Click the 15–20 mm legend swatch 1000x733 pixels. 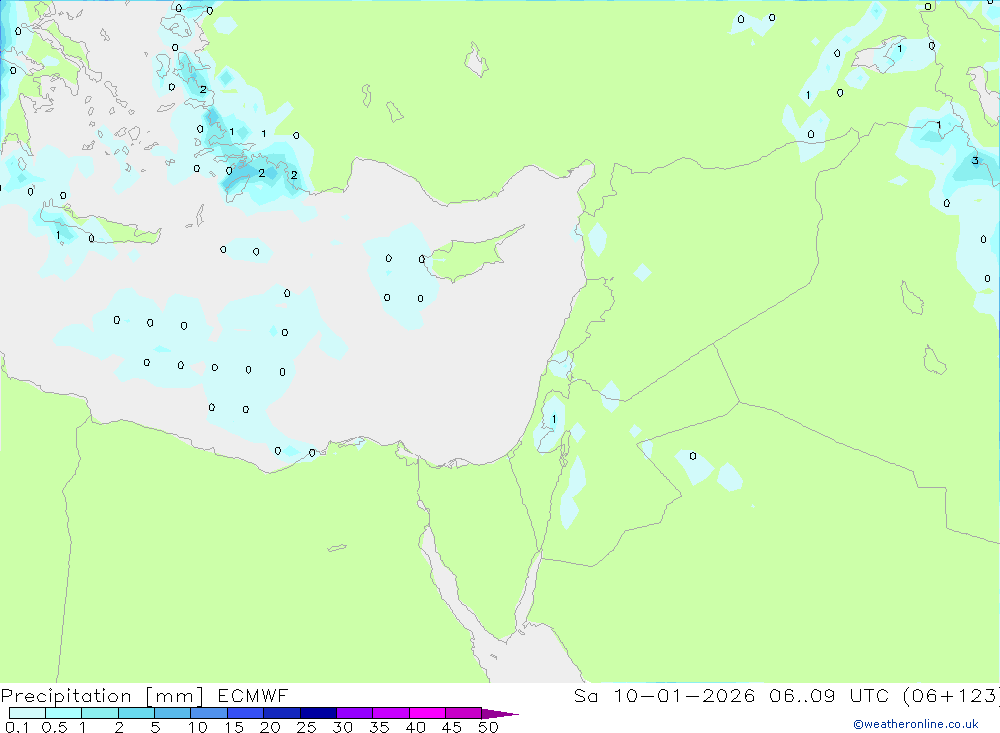point(246,713)
